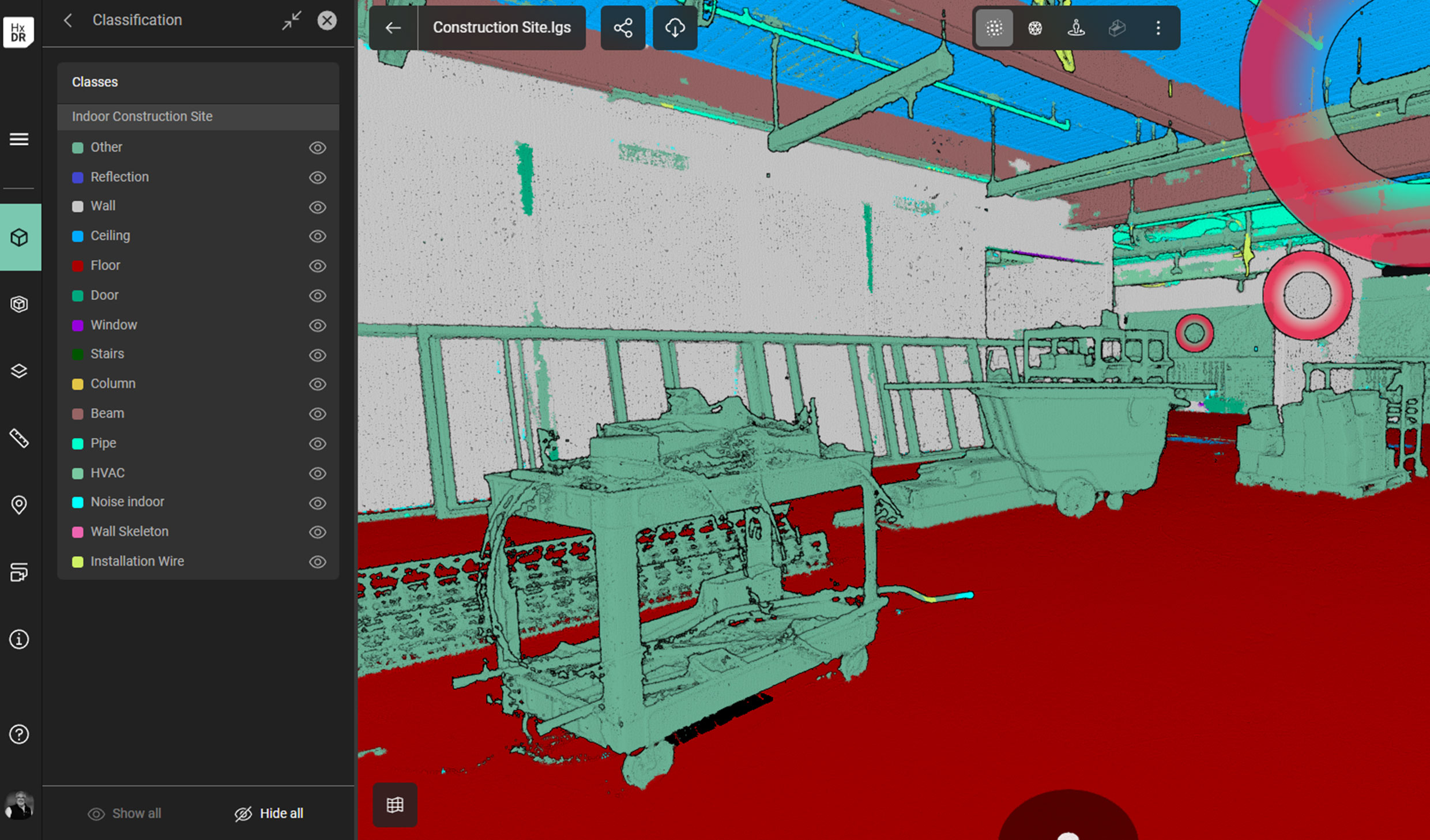Activate the point cloud view mode

tap(994, 28)
